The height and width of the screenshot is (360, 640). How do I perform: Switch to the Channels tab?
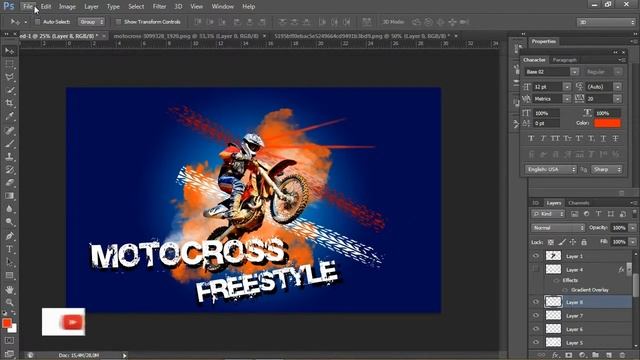pyautogui.click(x=579, y=203)
